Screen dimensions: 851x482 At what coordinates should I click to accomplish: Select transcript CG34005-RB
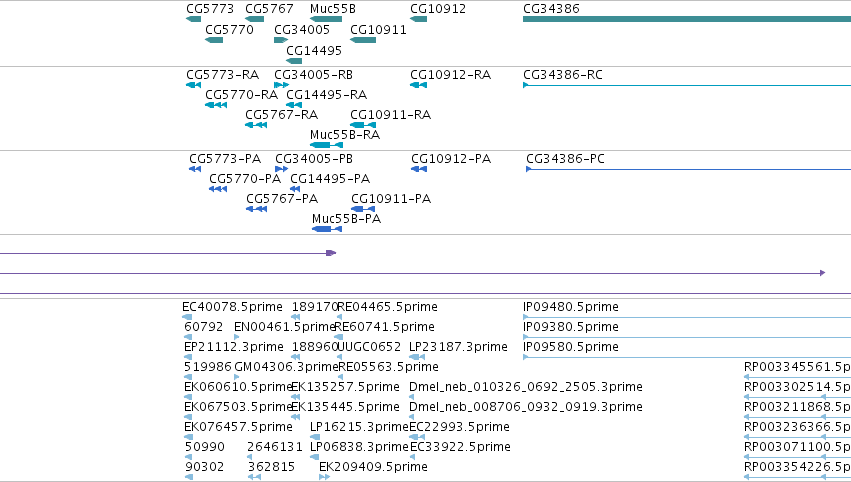pos(313,75)
